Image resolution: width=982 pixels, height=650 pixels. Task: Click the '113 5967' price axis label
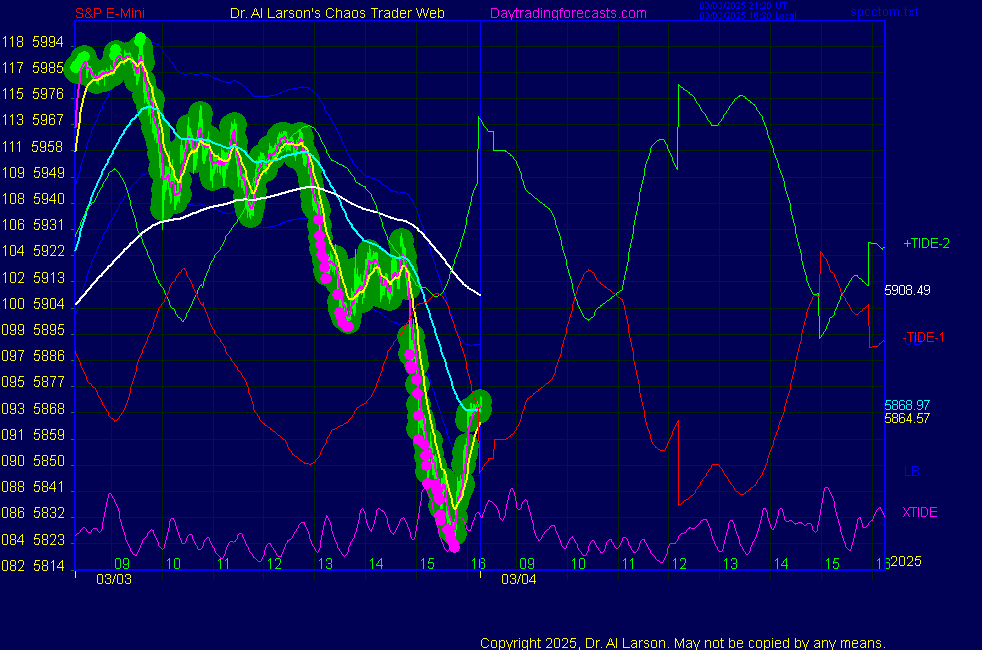33,120
